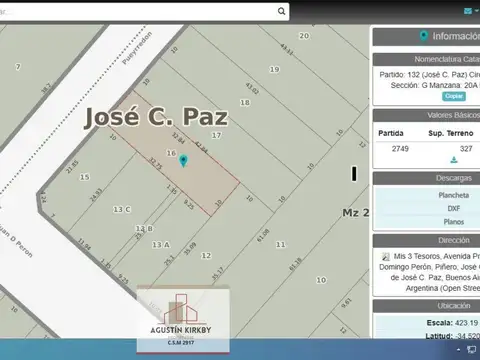Click the Escala value 423.19

point(466,323)
